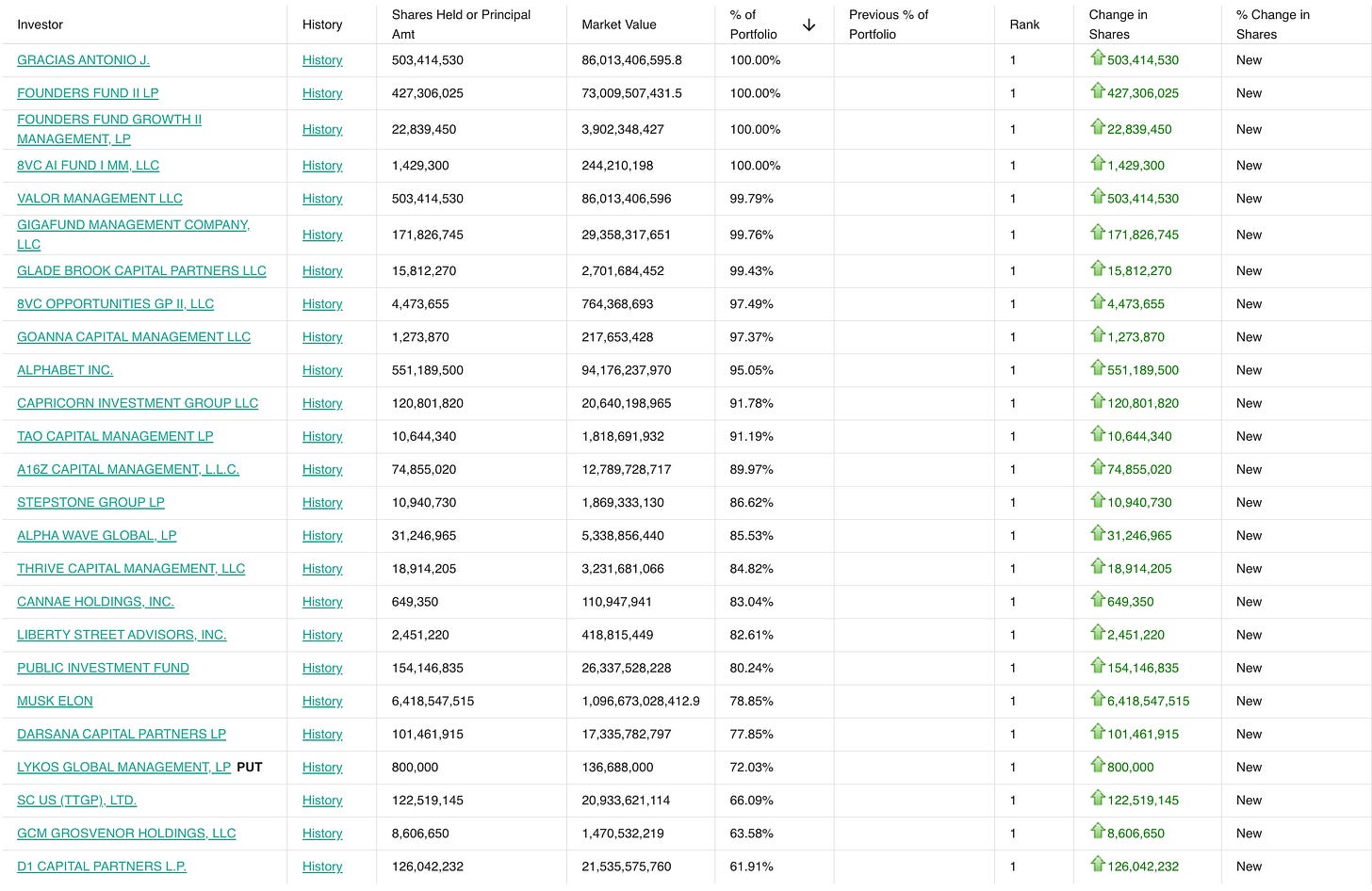The height and width of the screenshot is (891, 1372).
Task: Click green arrow in Alphabet Inc. row
Action: 1098,367
